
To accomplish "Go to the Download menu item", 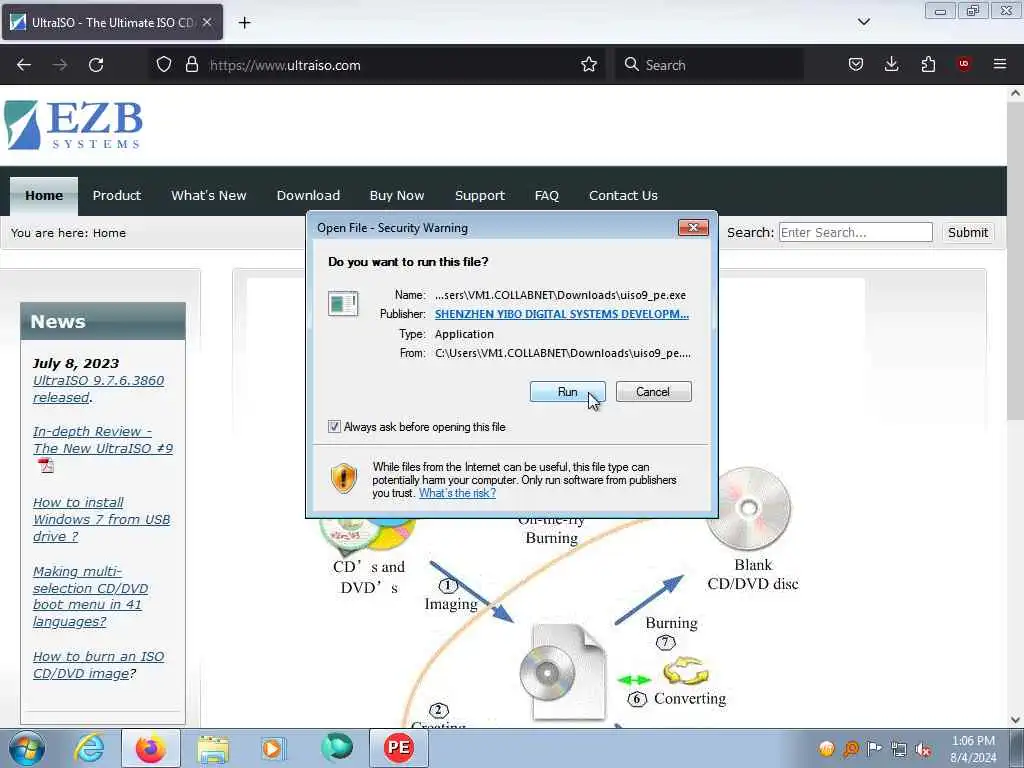I will (x=308, y=196).
